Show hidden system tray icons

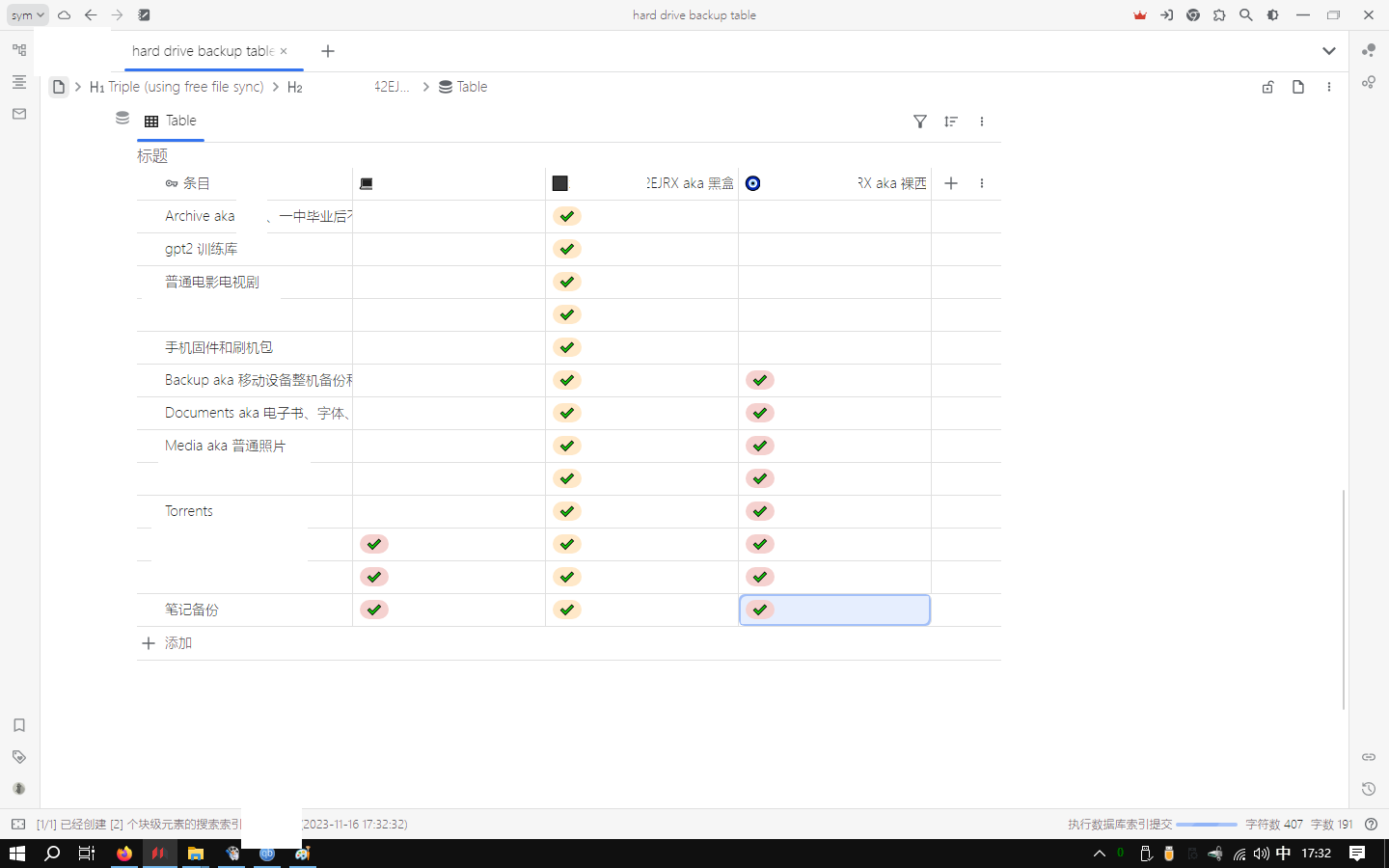click(1099, 854)
